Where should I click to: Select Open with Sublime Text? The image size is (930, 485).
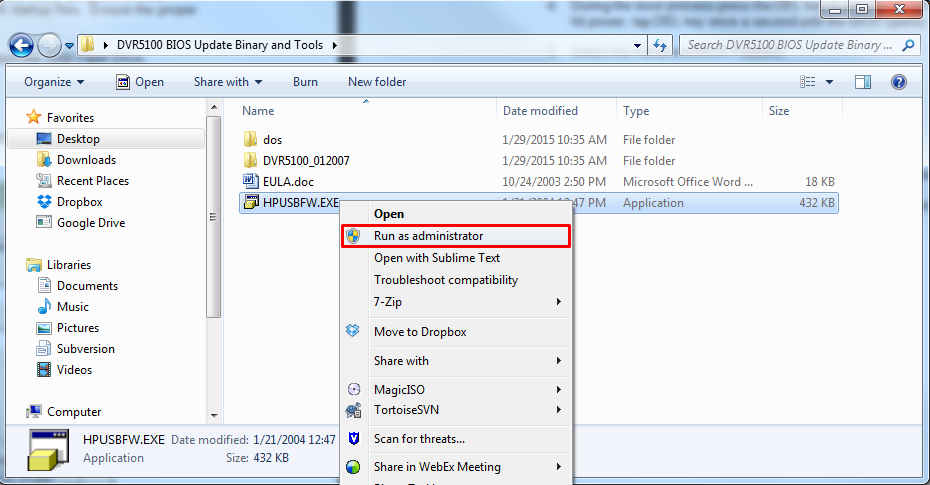437,258
